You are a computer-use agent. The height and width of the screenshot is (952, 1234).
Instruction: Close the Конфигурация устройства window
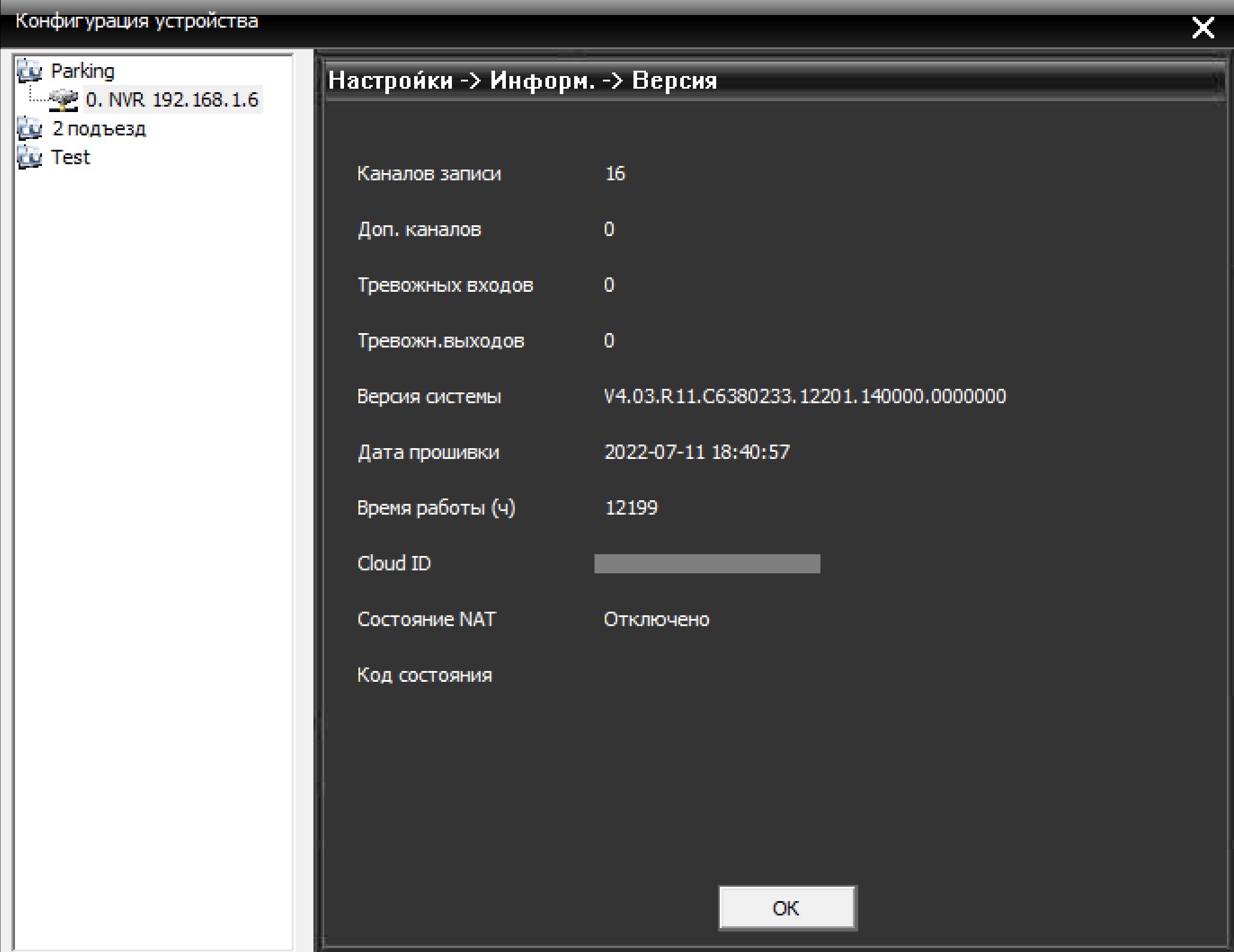[x=1202, y=28]
